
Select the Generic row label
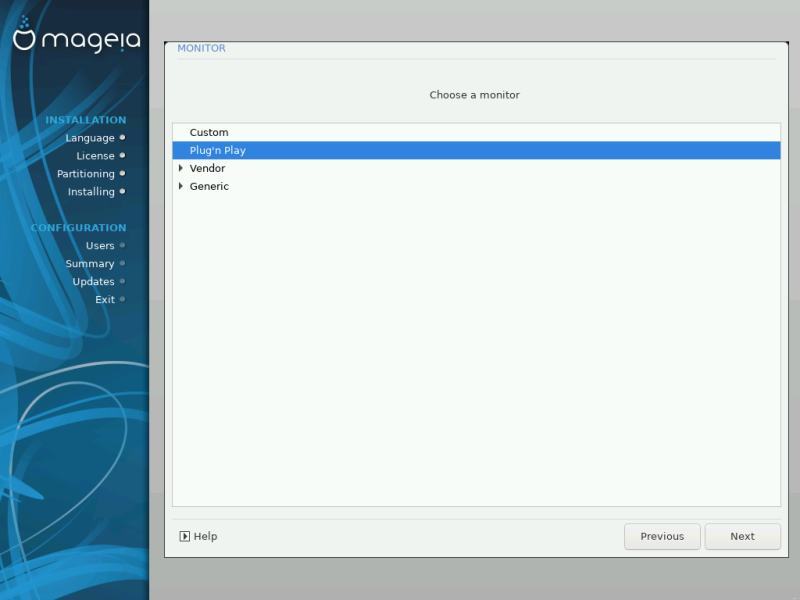click(209, 186)
